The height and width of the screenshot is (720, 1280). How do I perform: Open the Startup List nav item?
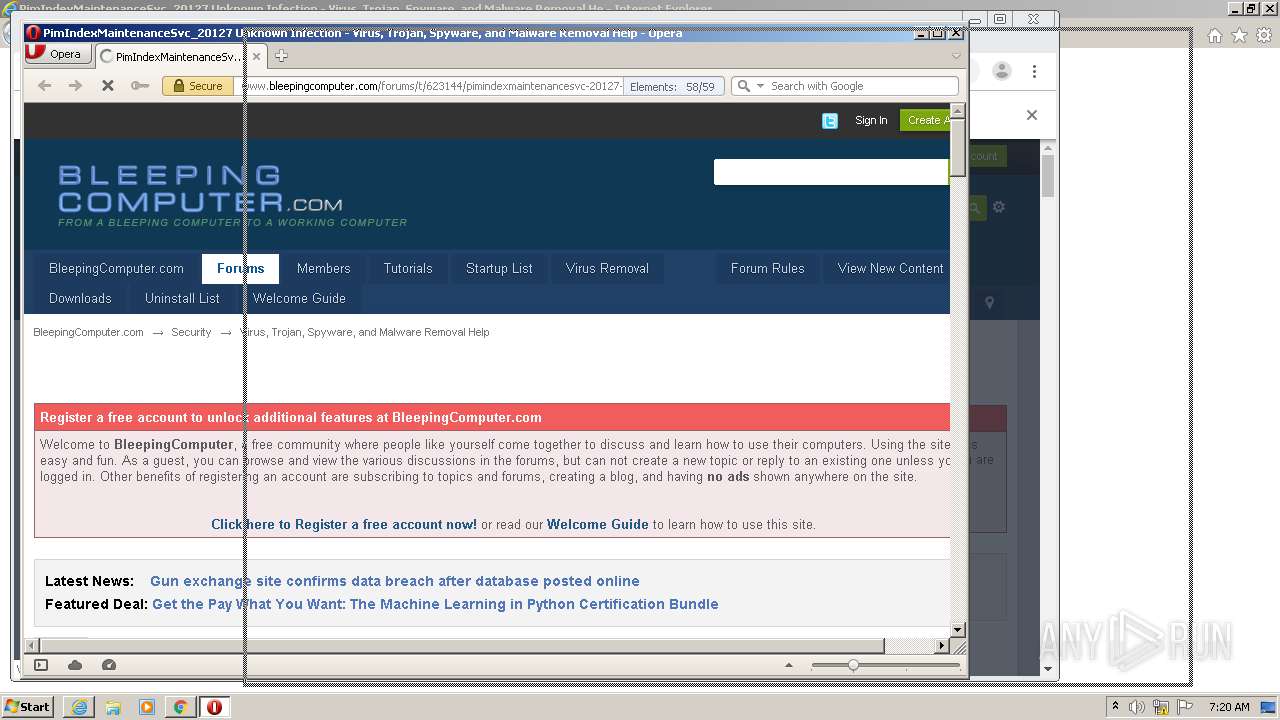click(x=499, y=268)
